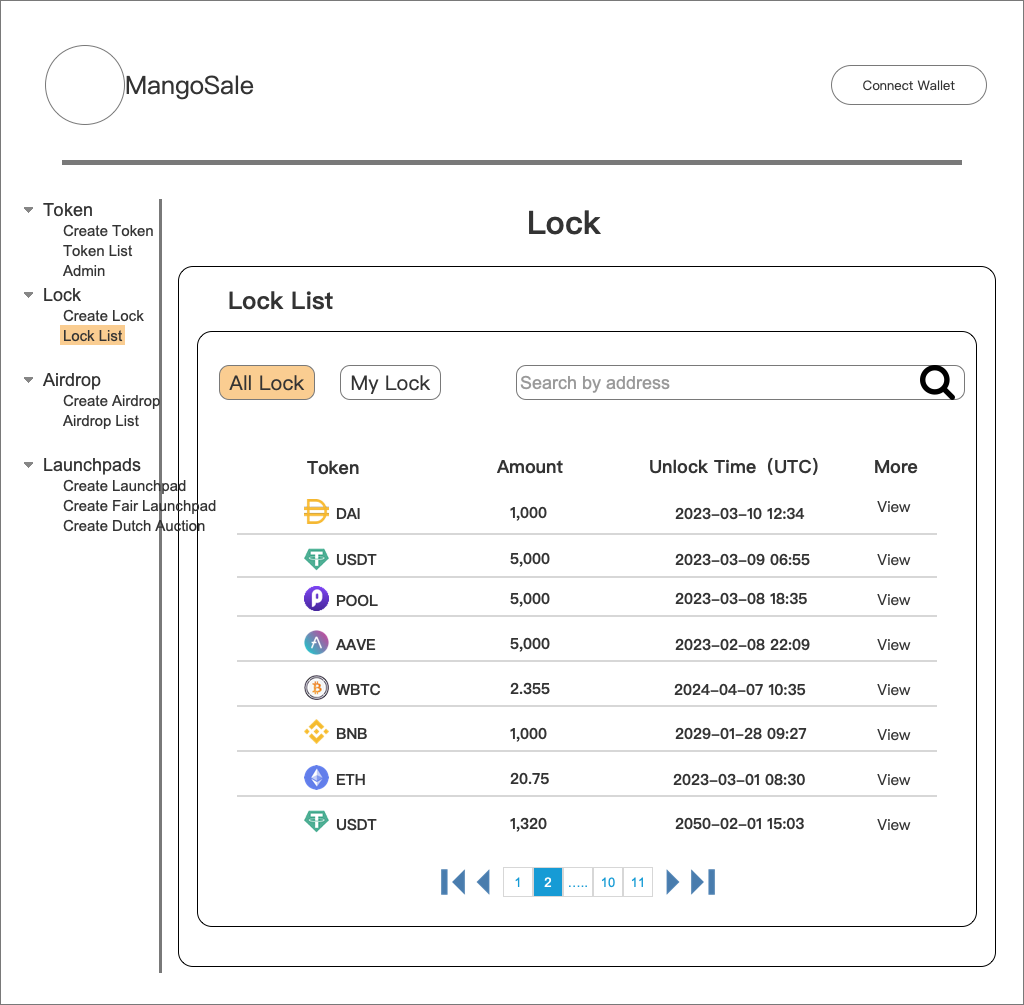
Task: Collapse the Token section triangle
Action: (x=28, y=210)
